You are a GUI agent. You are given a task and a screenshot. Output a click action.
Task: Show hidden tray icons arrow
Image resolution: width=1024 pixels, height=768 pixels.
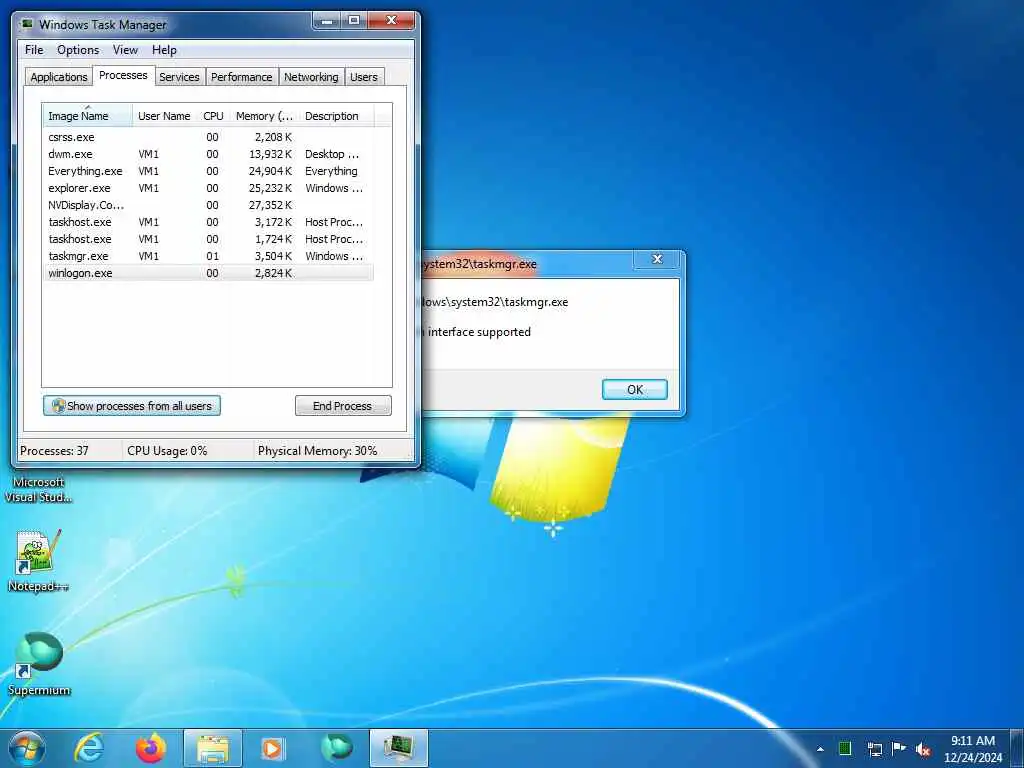[x=820, y=749]
